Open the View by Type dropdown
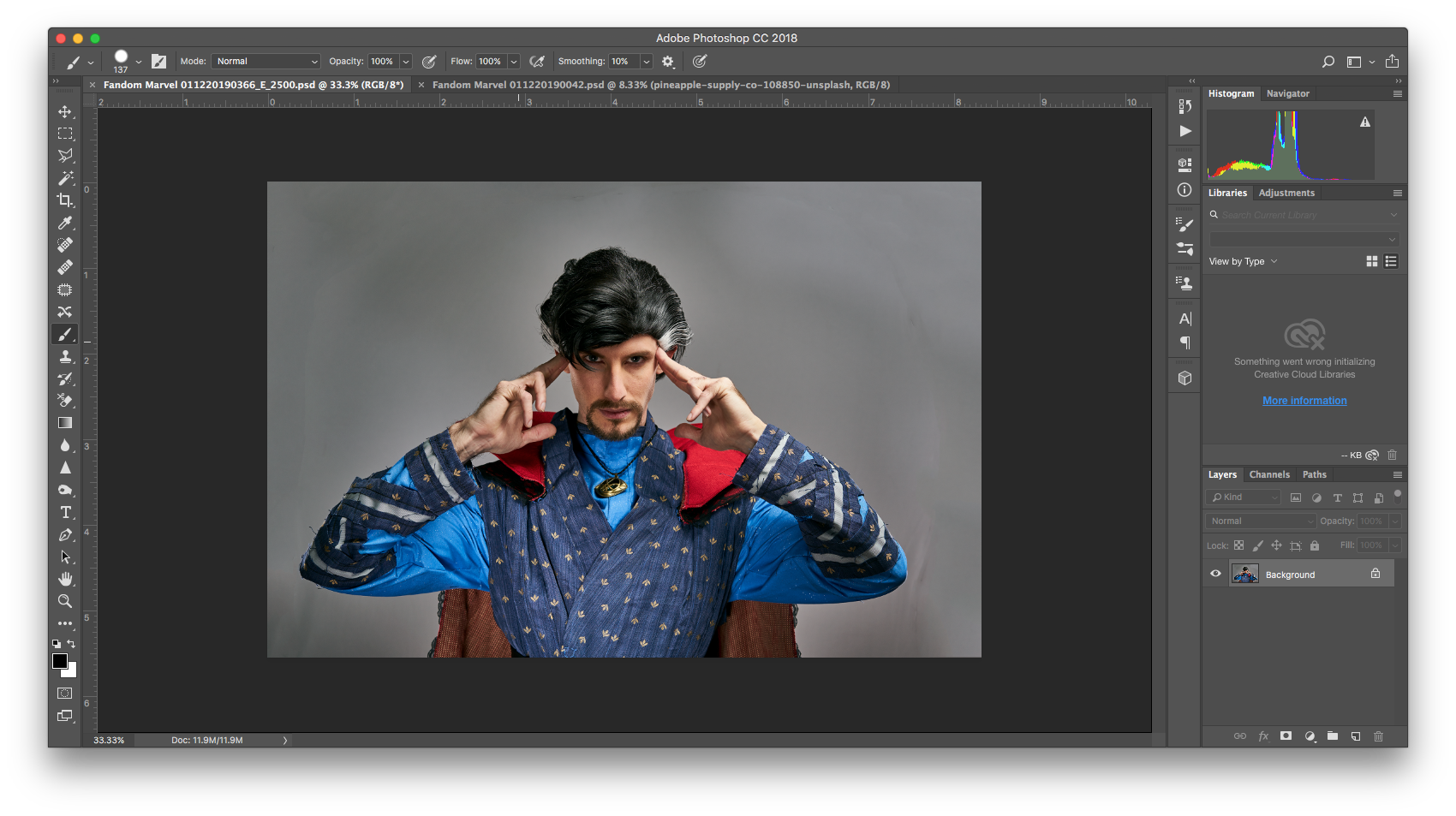This screenshot has width=1456, height=816. [x=1243, y=261]
